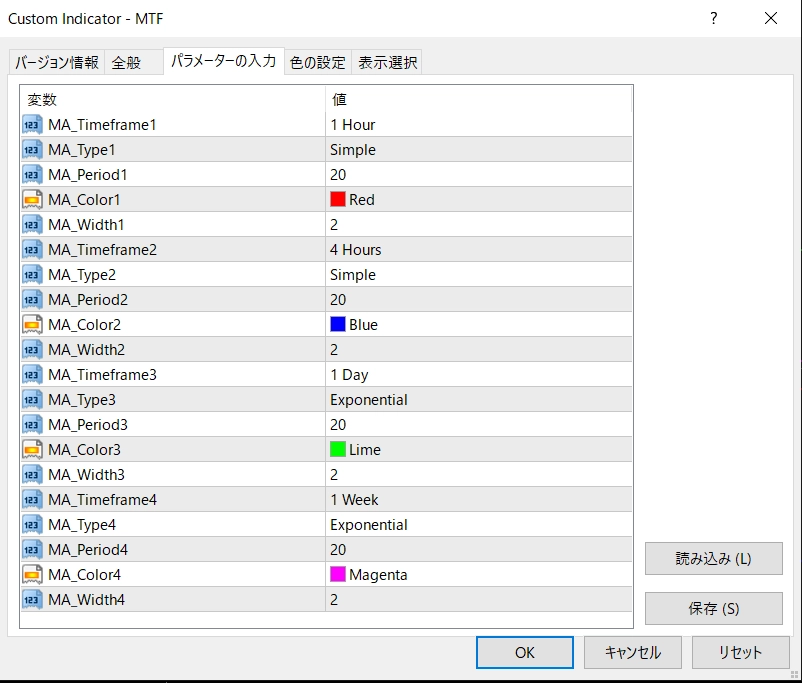Open the バージョン情報 tab
Viewport: 802px width, 683px height.
point(56,63)
